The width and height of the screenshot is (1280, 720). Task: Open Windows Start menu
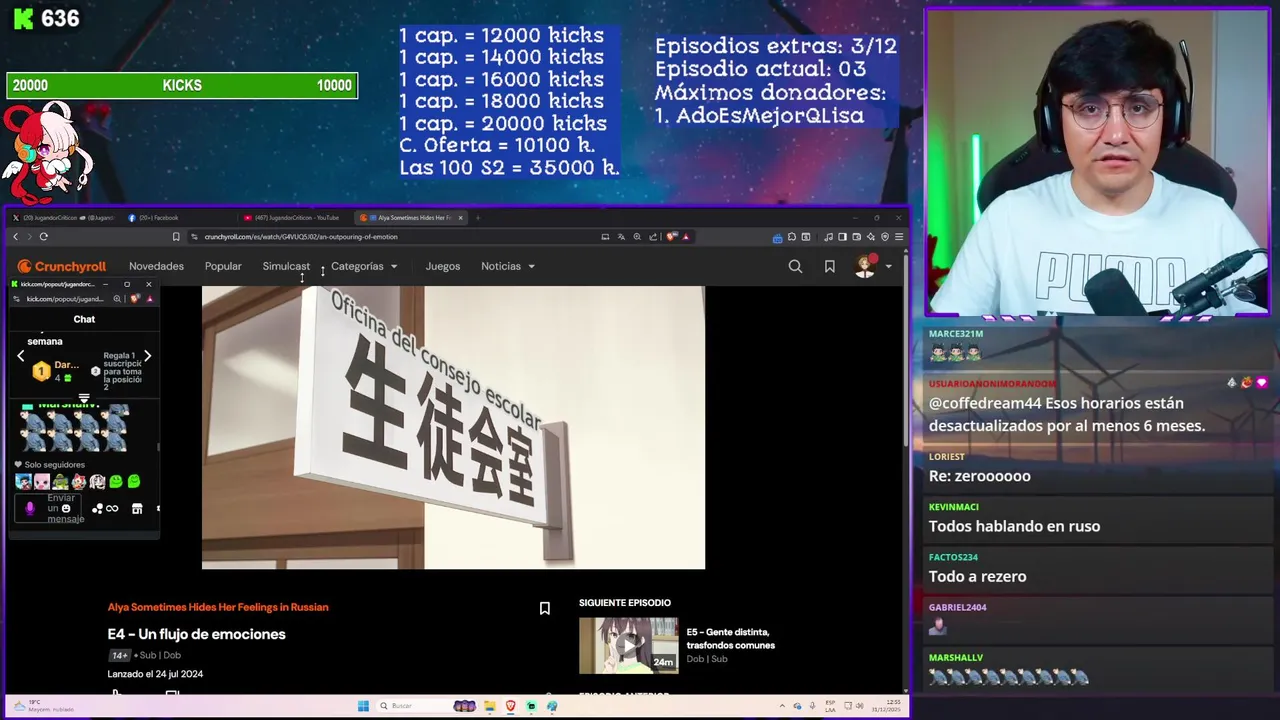(363, 706)
